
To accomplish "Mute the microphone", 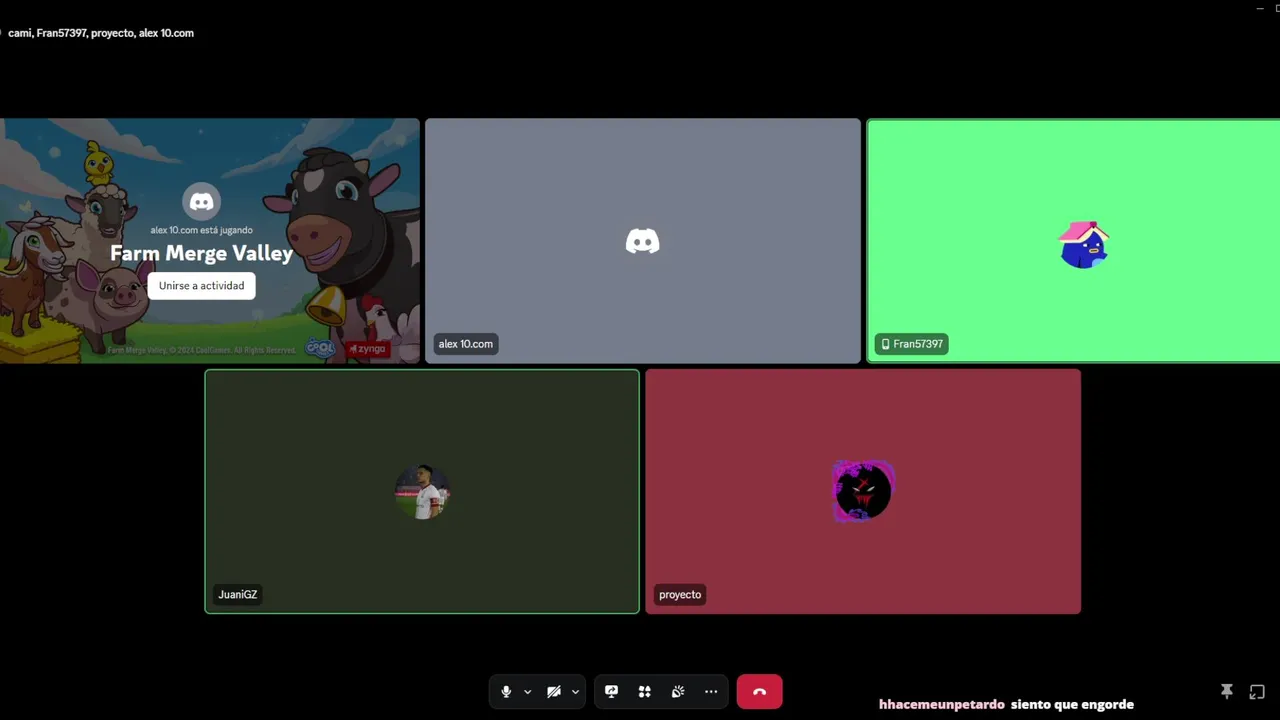I will coord(506,692).
